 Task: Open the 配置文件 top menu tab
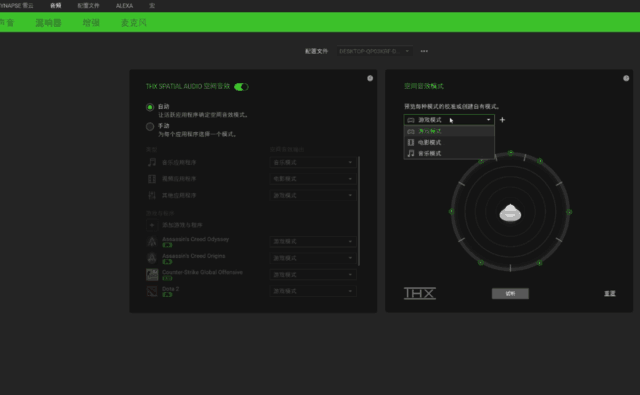click(88, 5)
